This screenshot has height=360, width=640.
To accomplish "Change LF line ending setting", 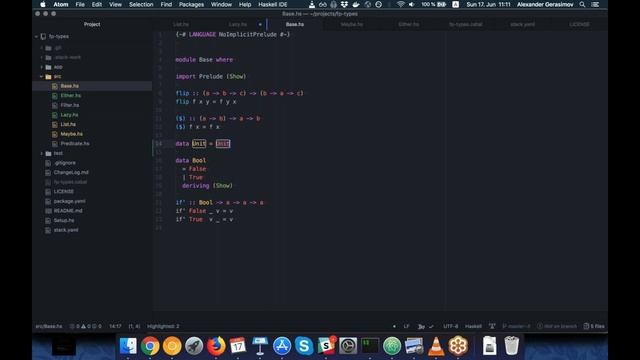I will [406, 327].
